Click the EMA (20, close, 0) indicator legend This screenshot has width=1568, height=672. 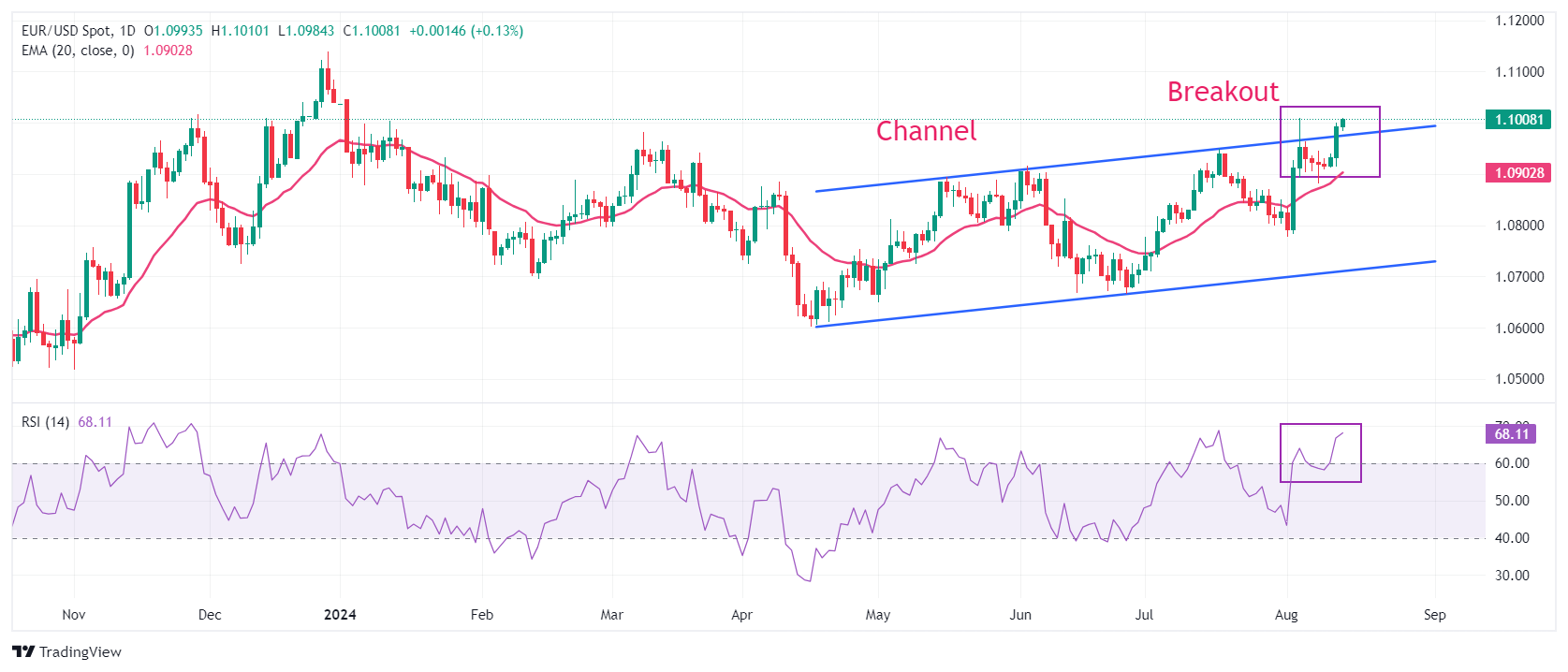78,51
